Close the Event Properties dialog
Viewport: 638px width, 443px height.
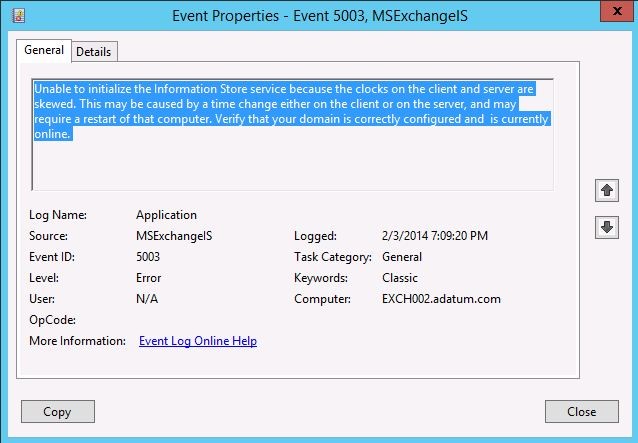[581, 412]
